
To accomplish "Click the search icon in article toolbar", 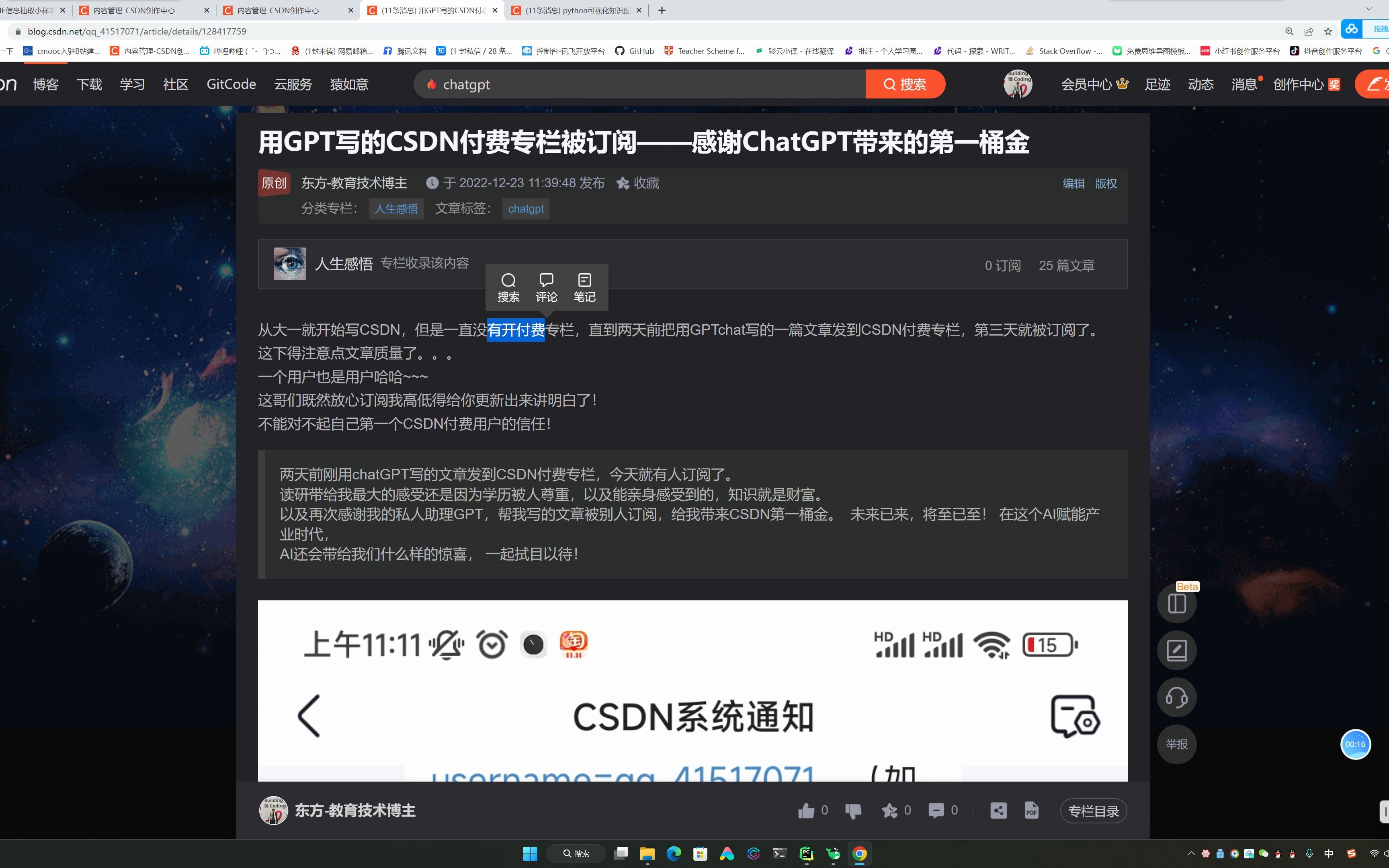I will pos(508,280).
